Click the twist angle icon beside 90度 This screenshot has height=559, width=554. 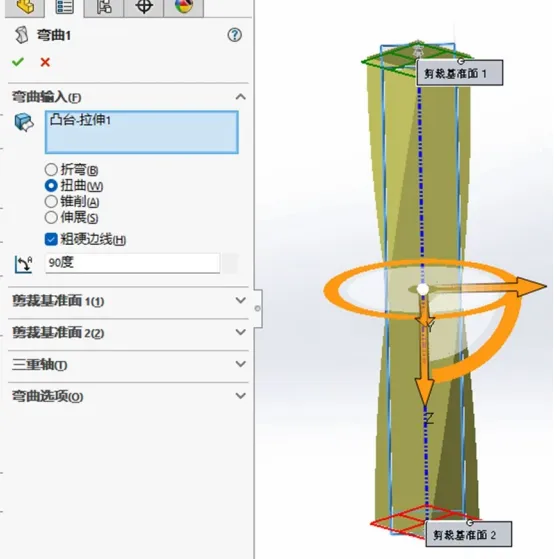point(24,264)
